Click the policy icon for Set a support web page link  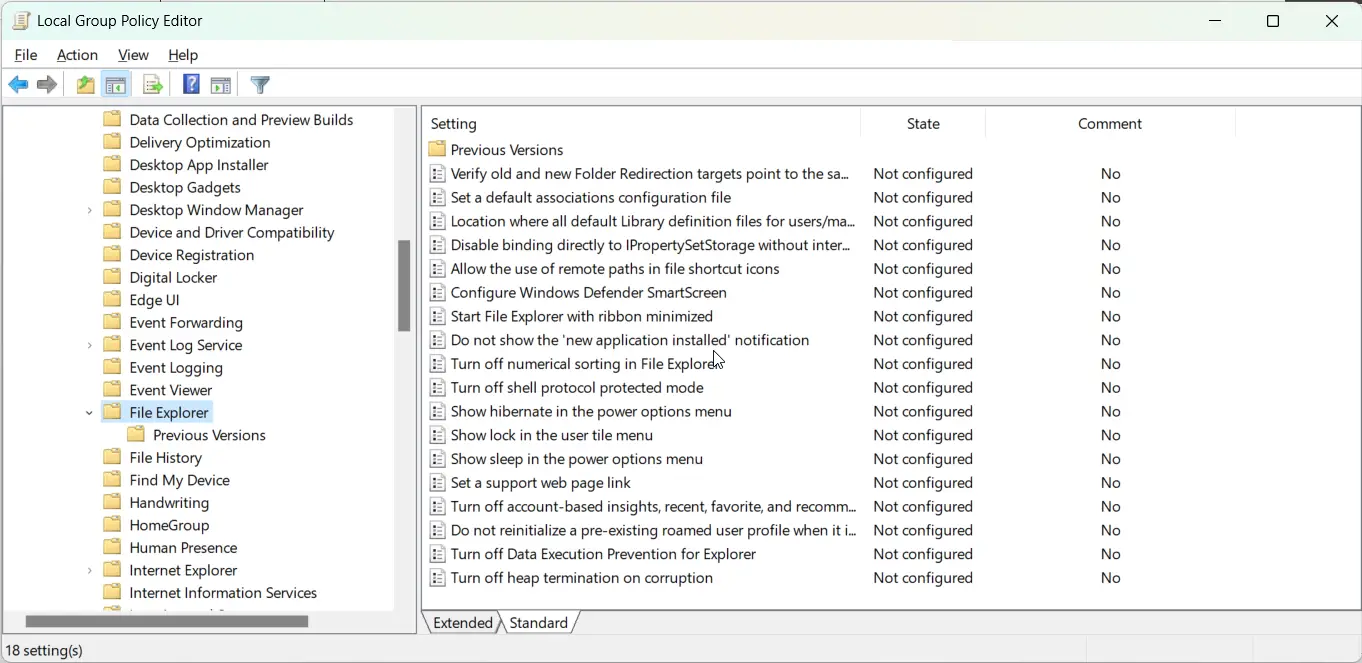pyautogui.click(x=437, y=483)
